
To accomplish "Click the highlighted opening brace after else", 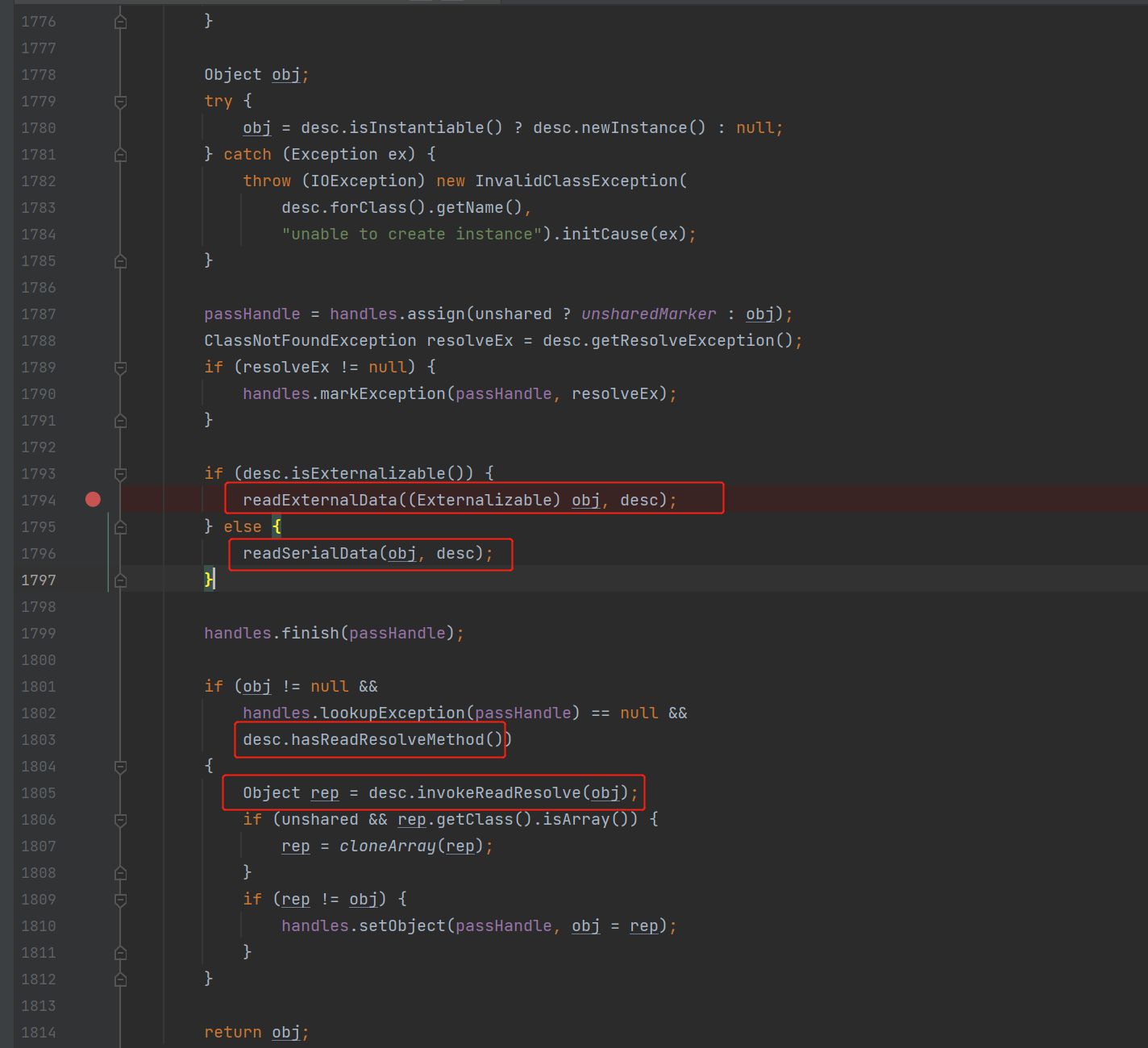I will [277, 526].
